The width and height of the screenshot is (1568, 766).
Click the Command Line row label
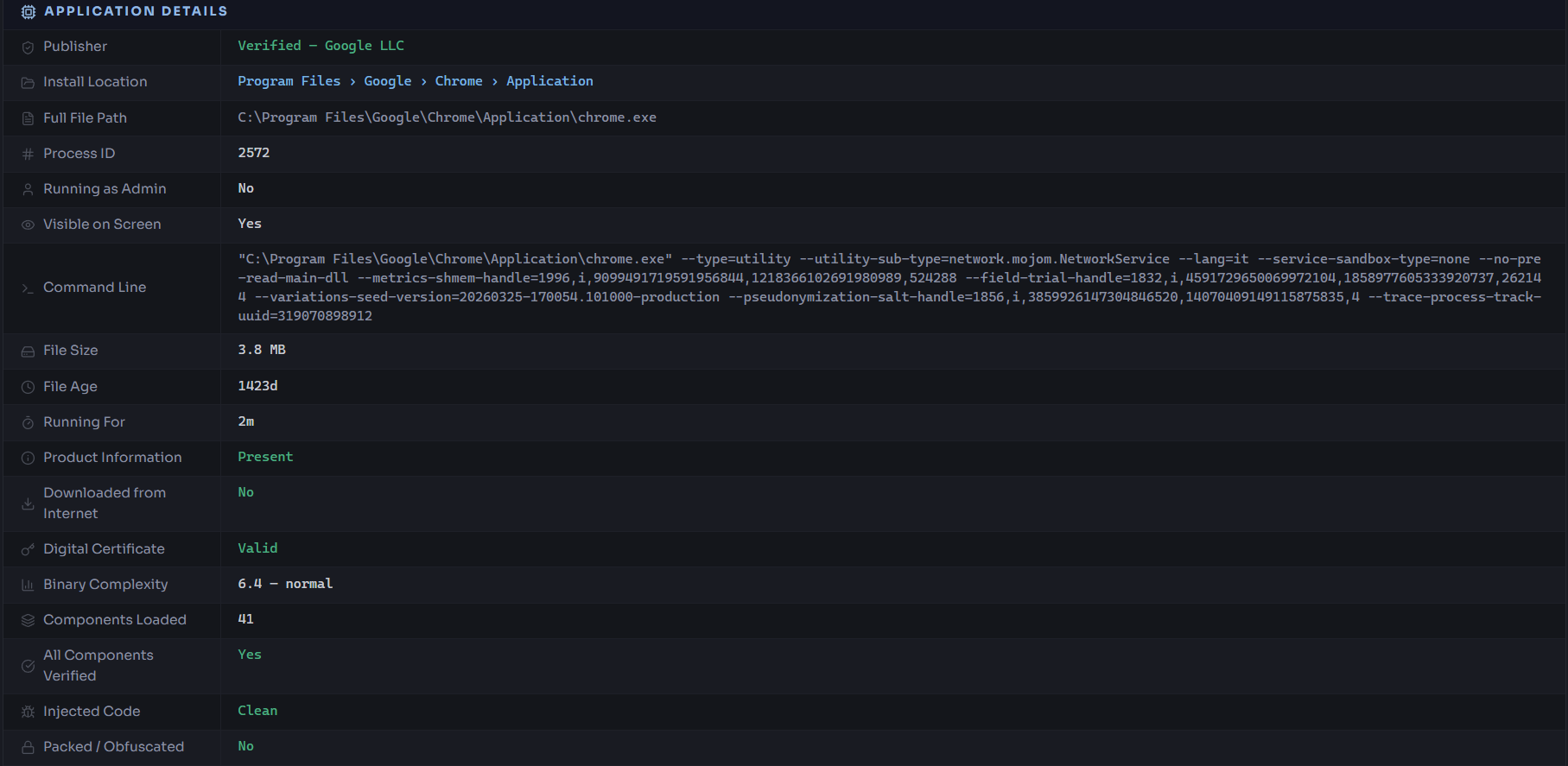click(x=94, y=288)
